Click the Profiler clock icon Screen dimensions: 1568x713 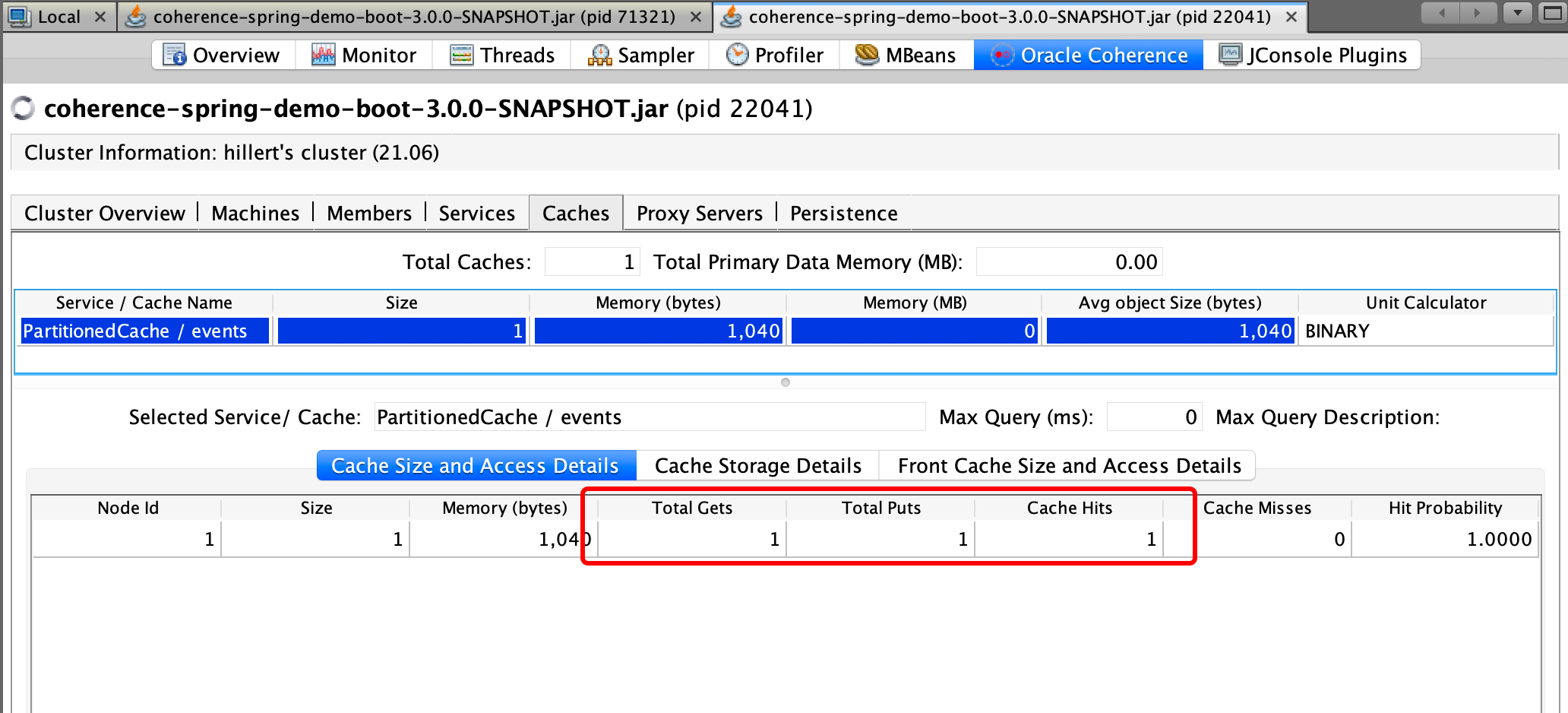click(737, 55)
